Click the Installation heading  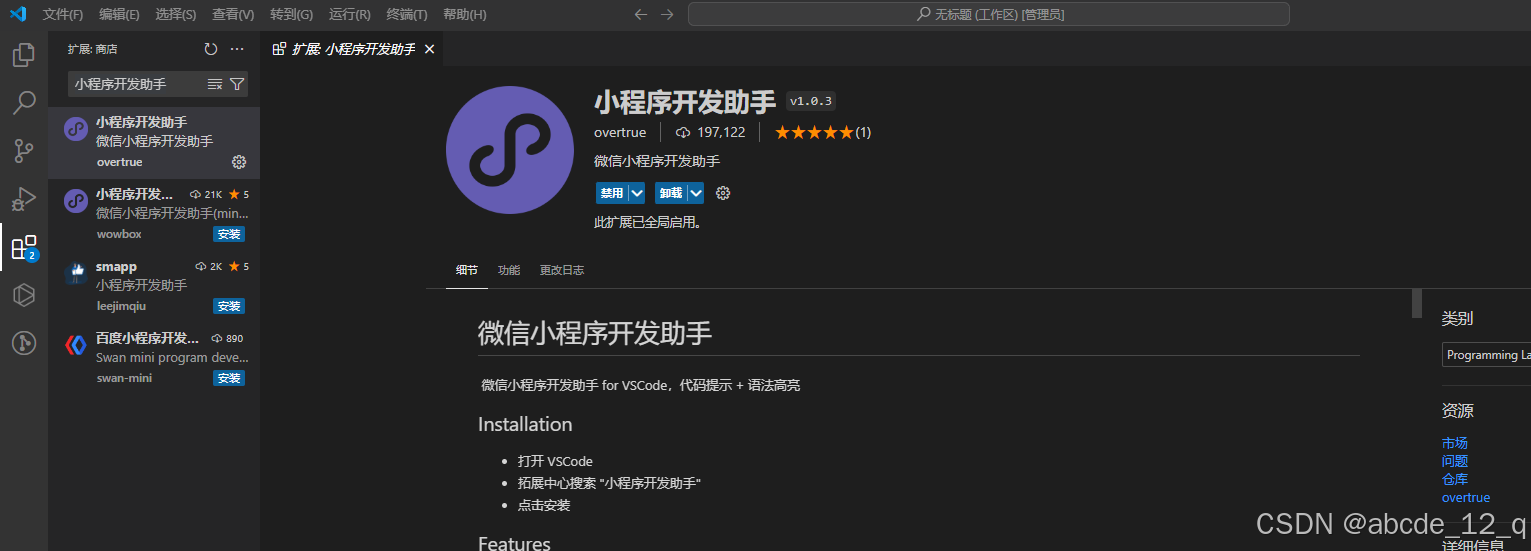tap(525, 424)
